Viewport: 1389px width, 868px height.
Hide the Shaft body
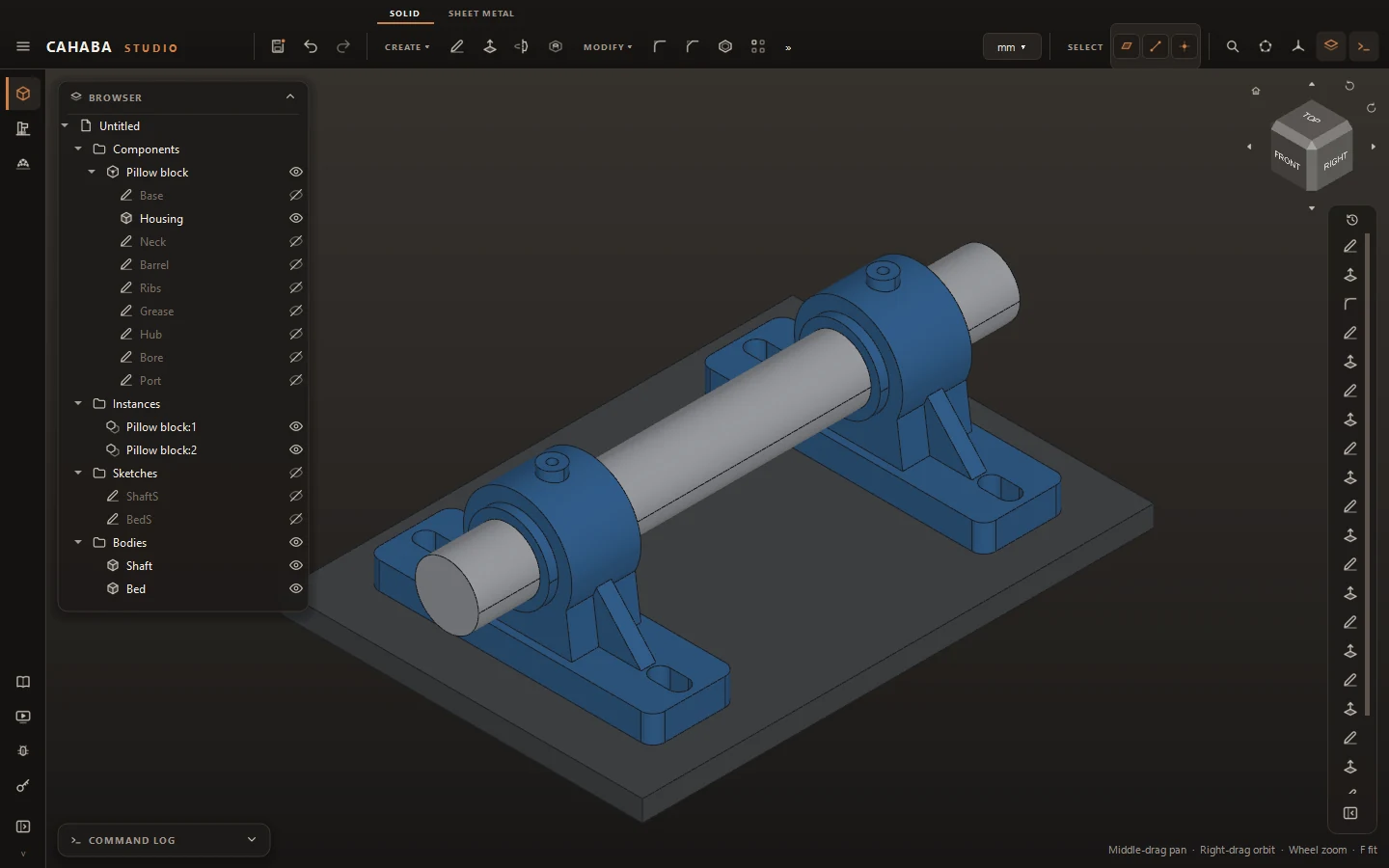(296, 565)
